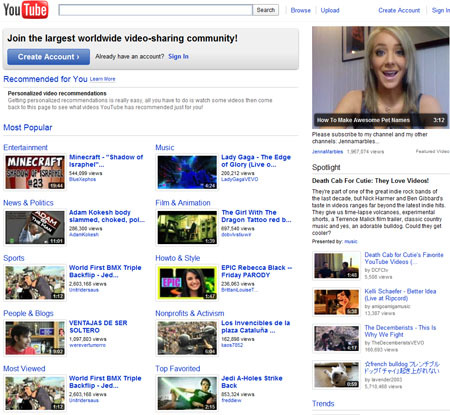Open Jedi A-Holes Strike Back video title
The height and width of the screenshot is (415, 450).
click(252, 382)
